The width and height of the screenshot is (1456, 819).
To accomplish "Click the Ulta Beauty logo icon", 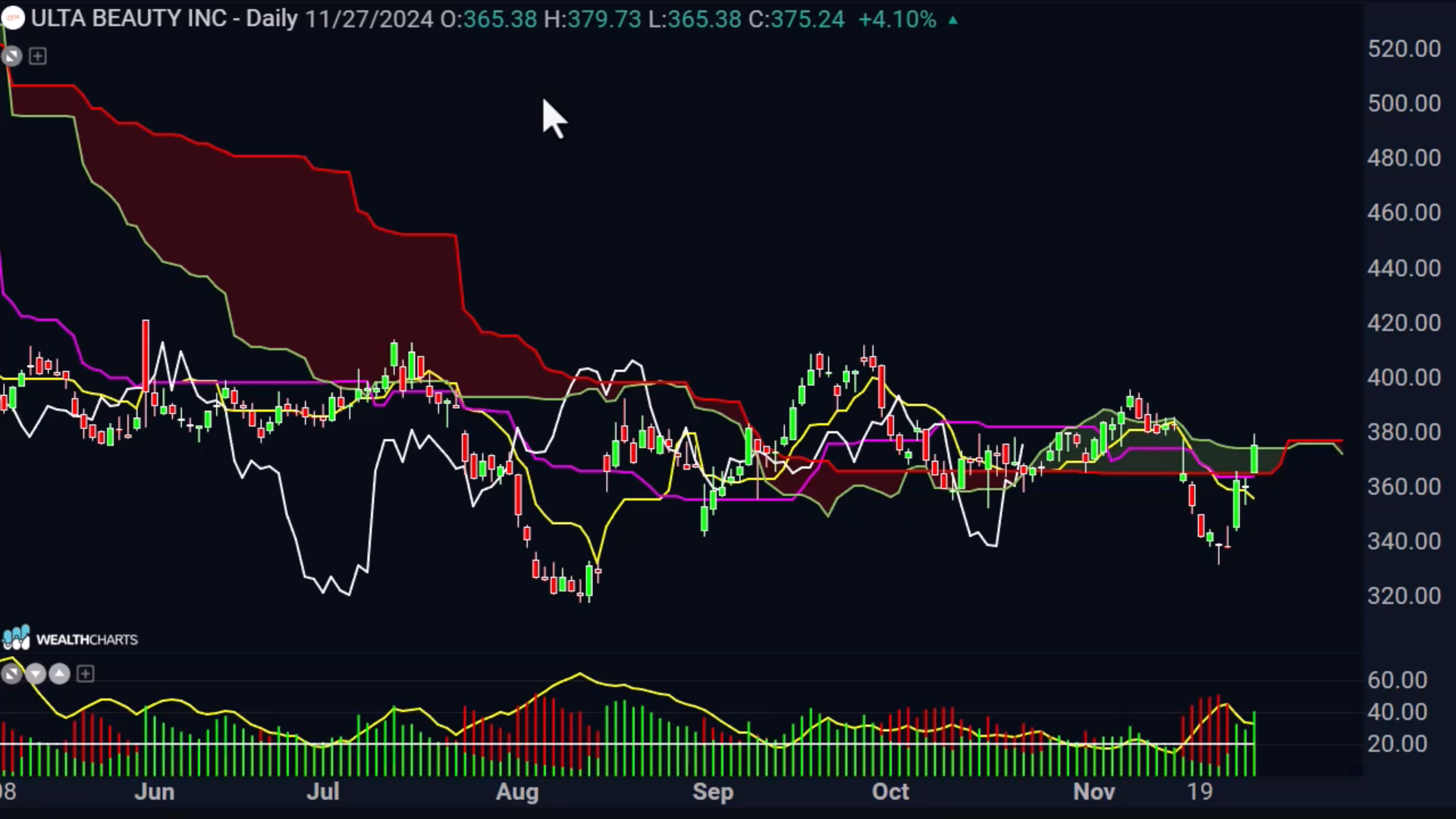I will pyautogui.click(x=12, y=18).
